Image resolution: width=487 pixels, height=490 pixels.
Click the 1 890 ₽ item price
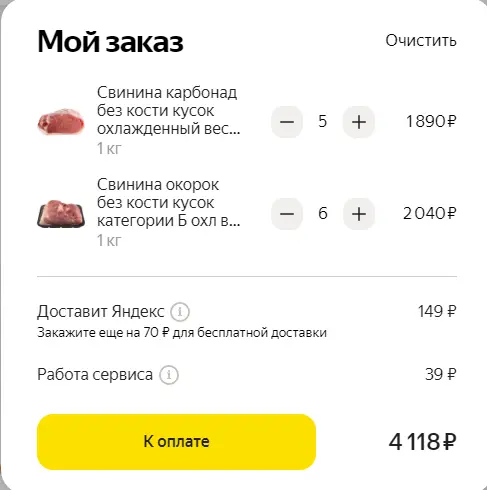coord(431,121)
